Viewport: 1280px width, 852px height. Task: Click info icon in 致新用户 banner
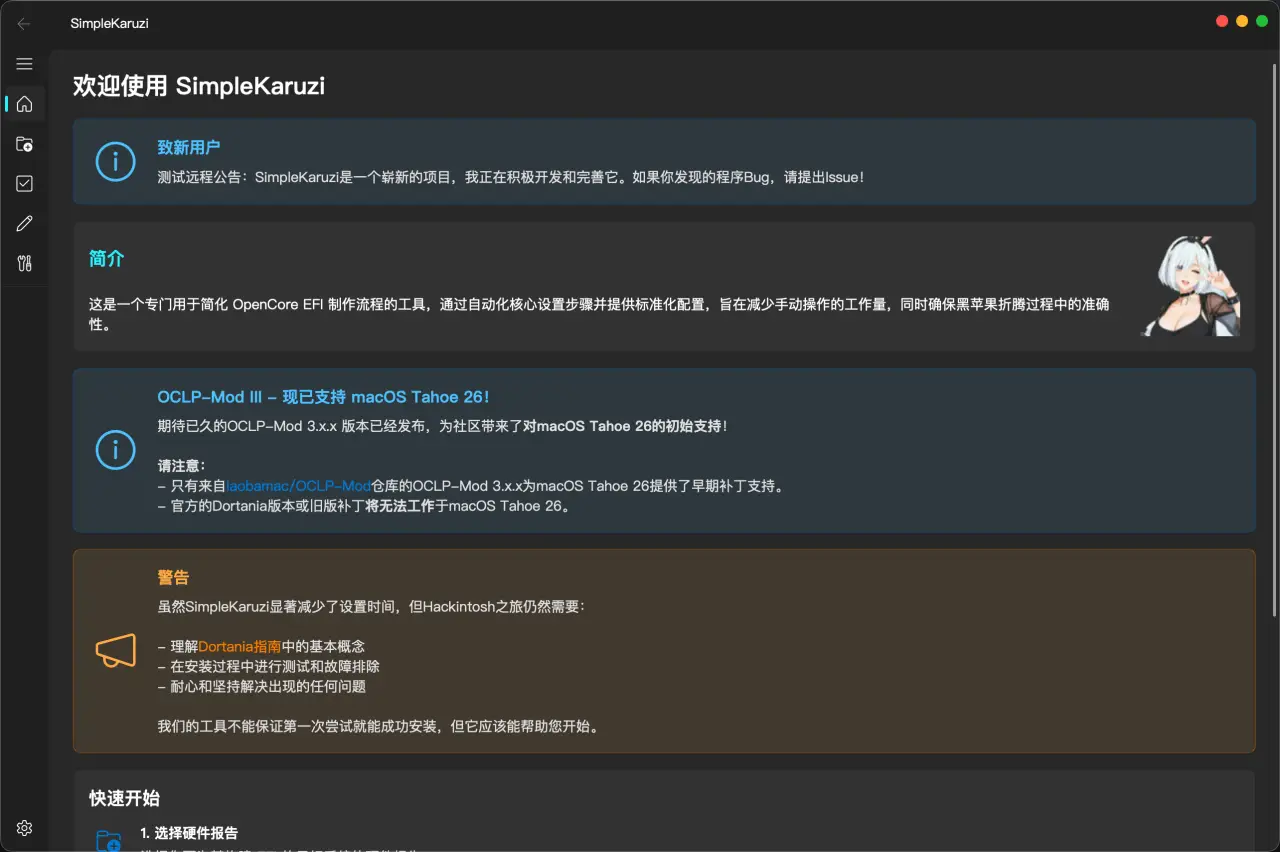115,161
